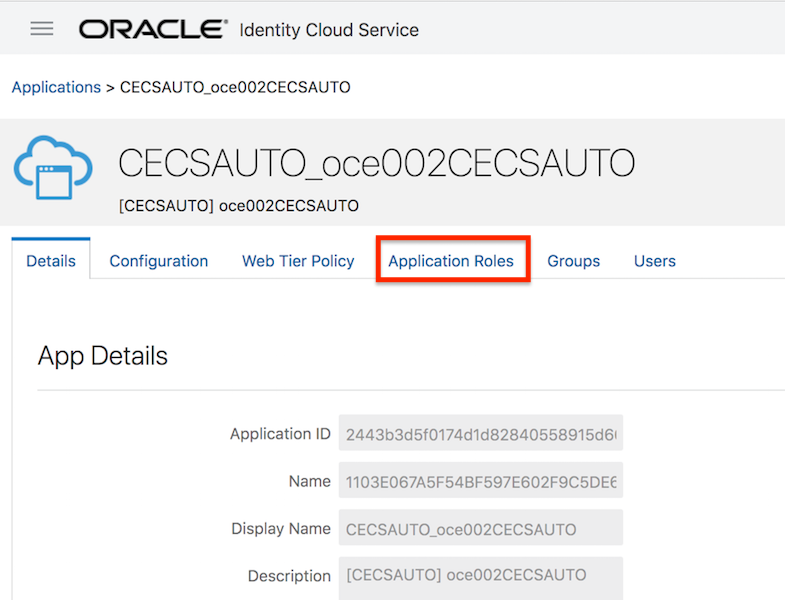Click the CECSAUTO_oce002CECSAUTO breadcrumb text

[x=235, y=87]
